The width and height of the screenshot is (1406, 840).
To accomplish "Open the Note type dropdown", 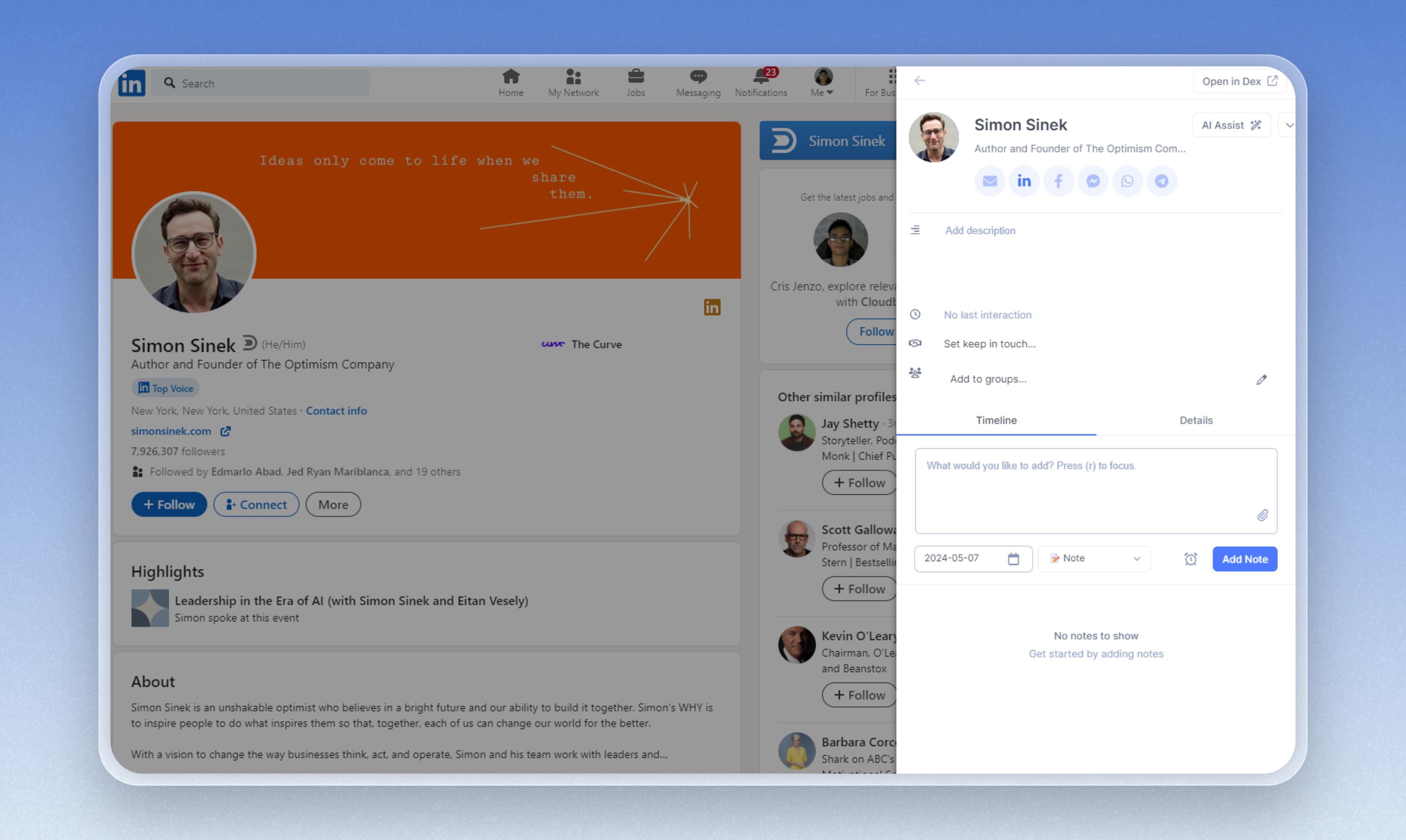I will 1094,559.
